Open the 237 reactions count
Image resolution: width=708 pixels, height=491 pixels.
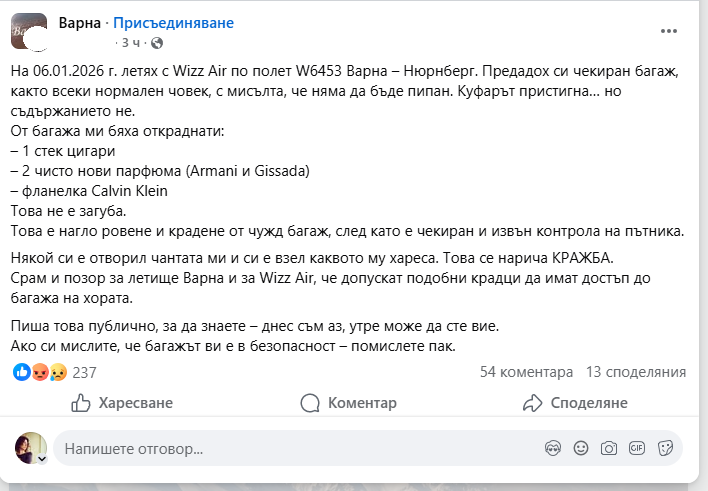[85, 372]
